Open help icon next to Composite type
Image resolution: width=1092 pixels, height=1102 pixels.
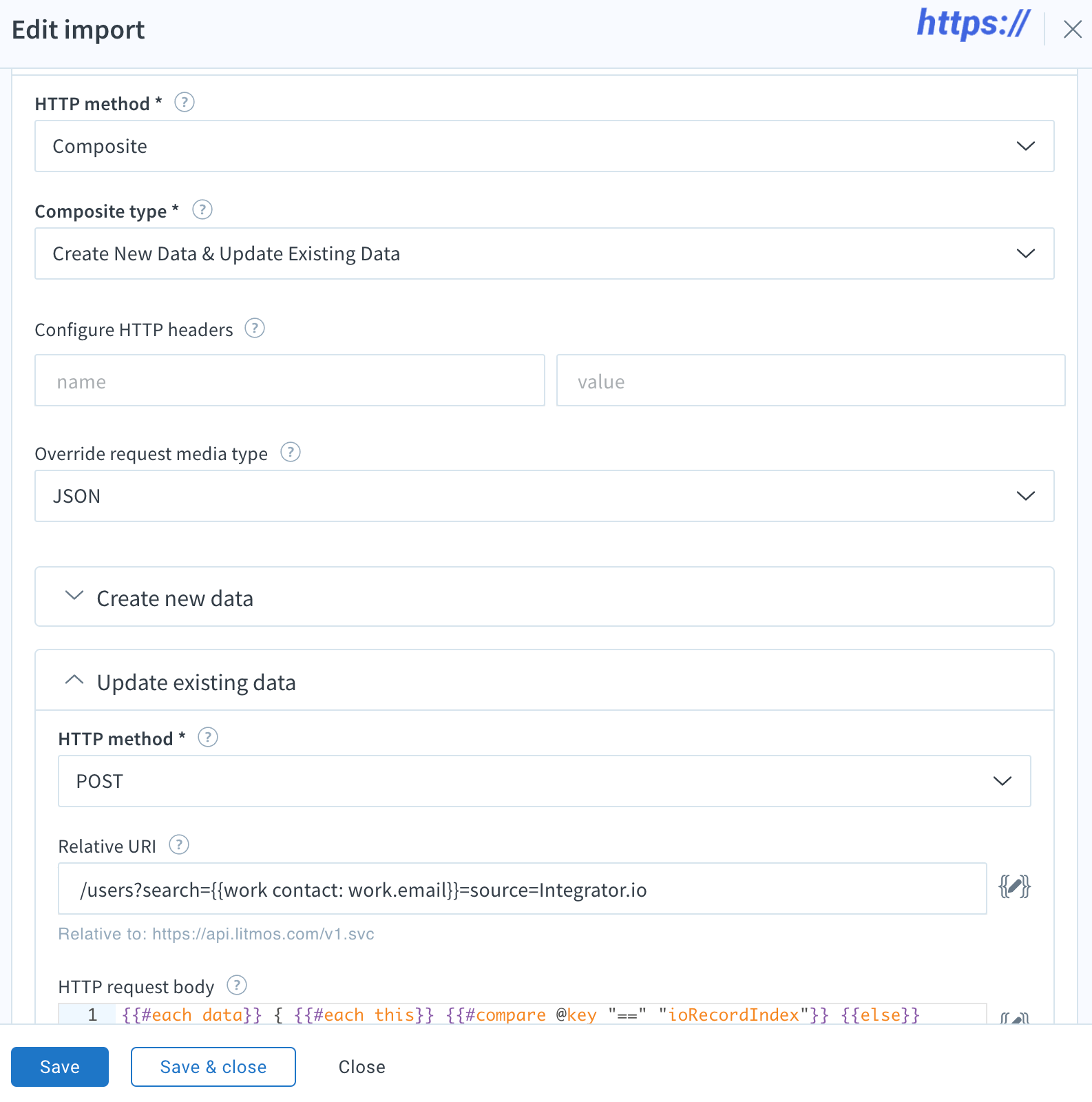202,209
